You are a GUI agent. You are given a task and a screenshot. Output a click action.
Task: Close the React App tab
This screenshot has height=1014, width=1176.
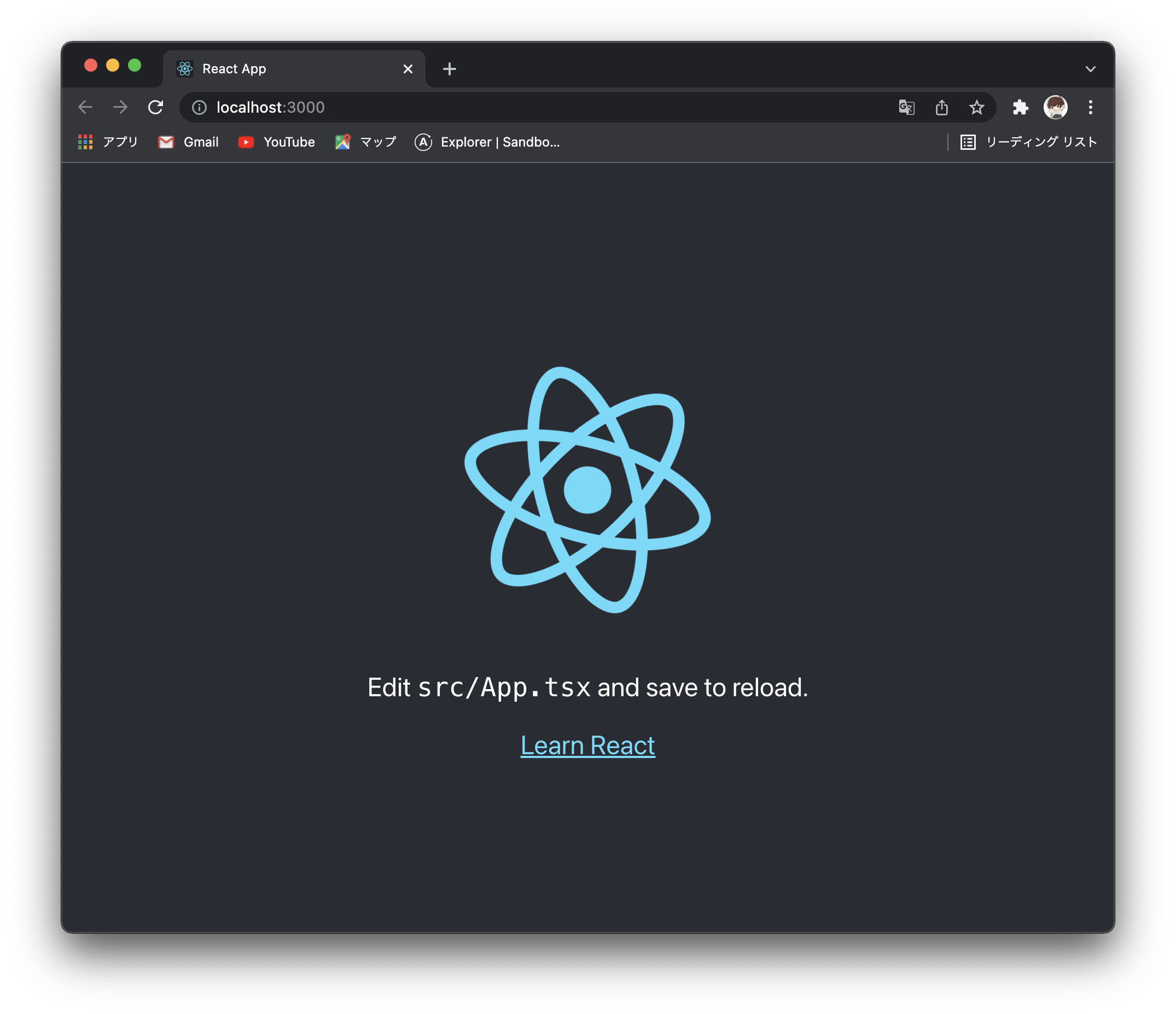(x=407, y=69)
